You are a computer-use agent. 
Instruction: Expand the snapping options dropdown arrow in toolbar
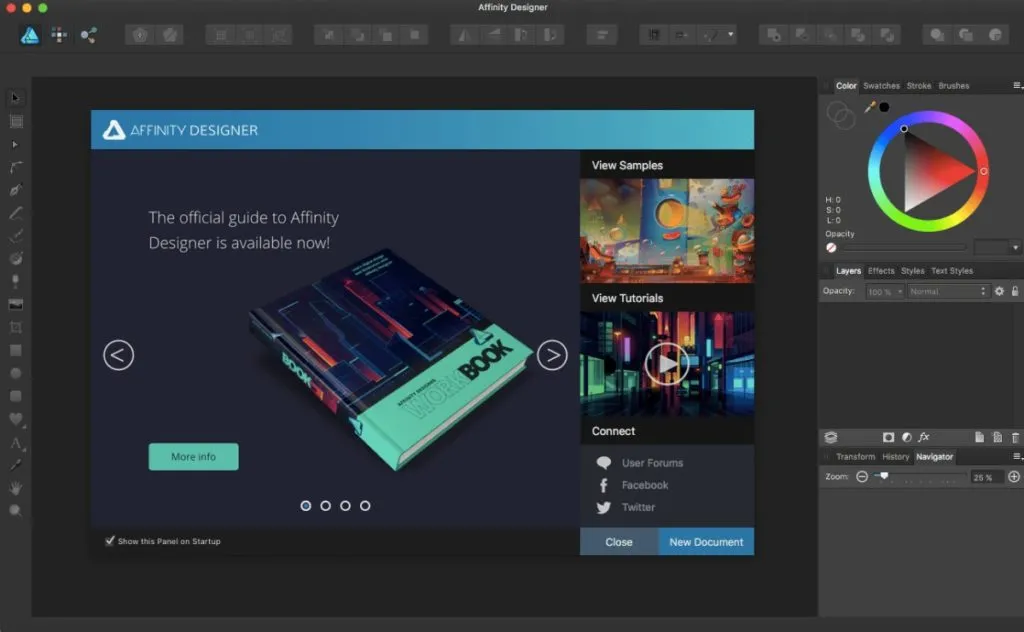[730, 35]
